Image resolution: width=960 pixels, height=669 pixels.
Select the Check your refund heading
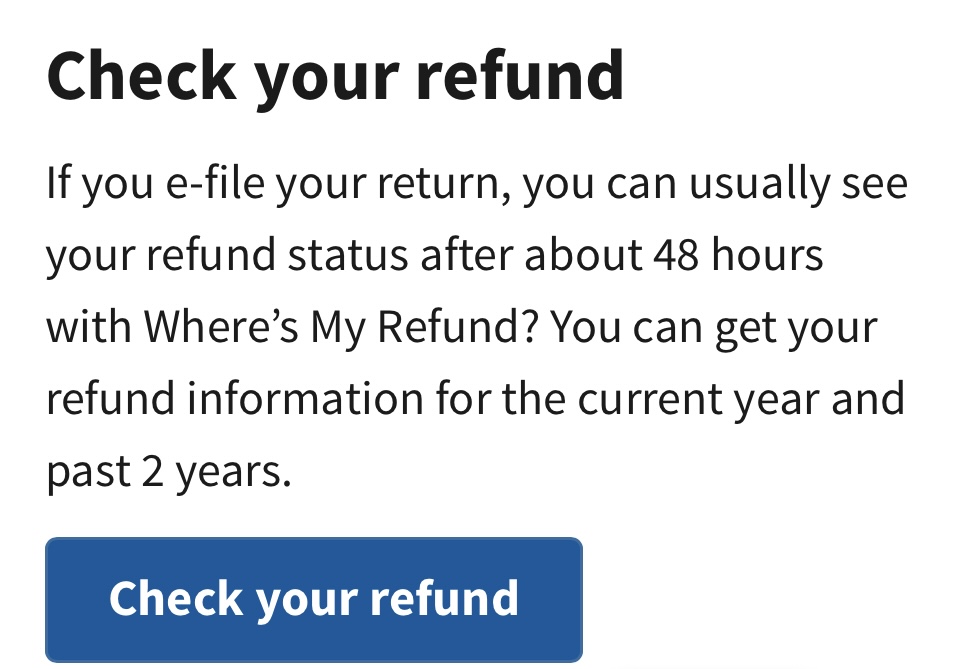335,77
